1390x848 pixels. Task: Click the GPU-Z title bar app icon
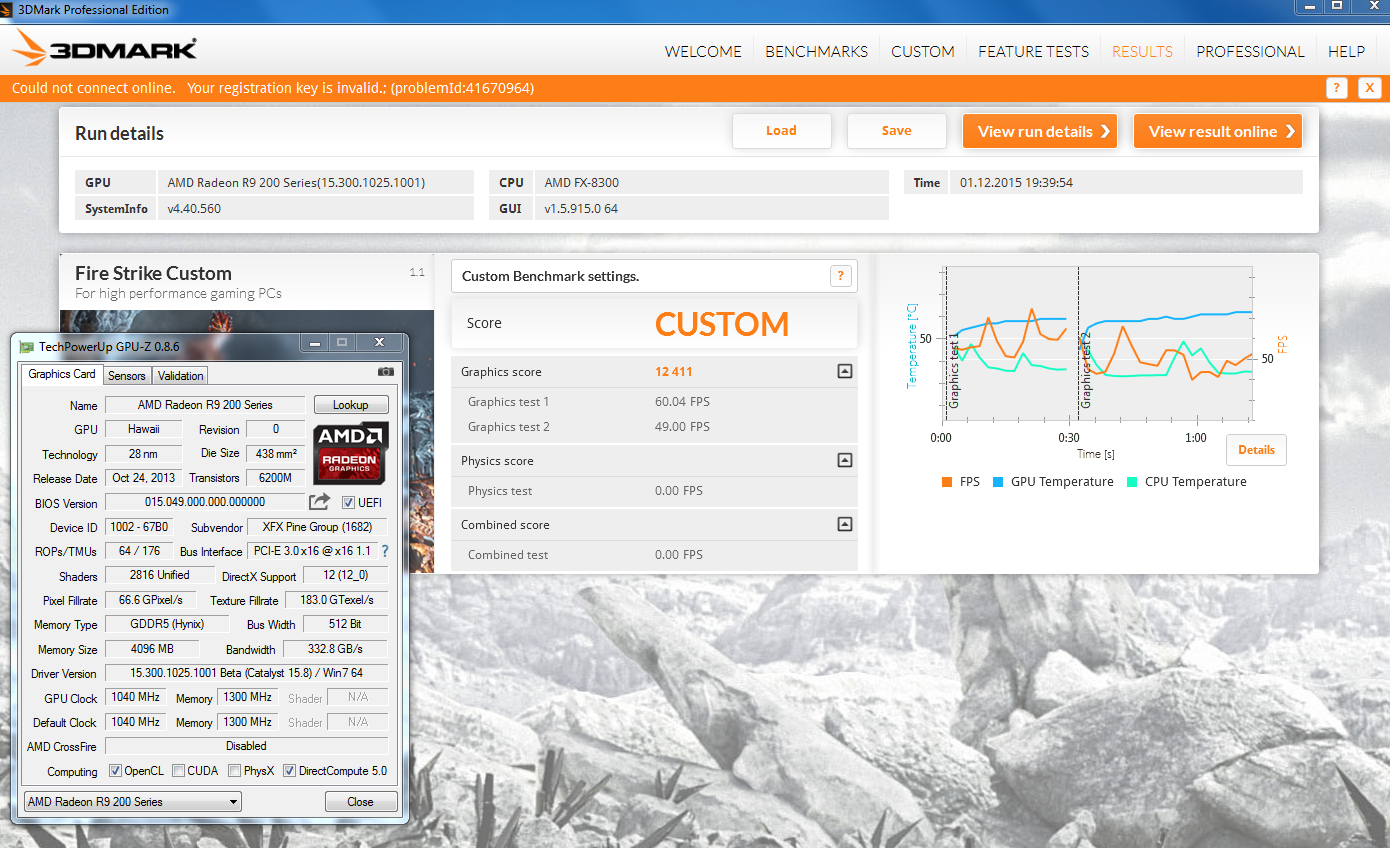pos(27,346)
